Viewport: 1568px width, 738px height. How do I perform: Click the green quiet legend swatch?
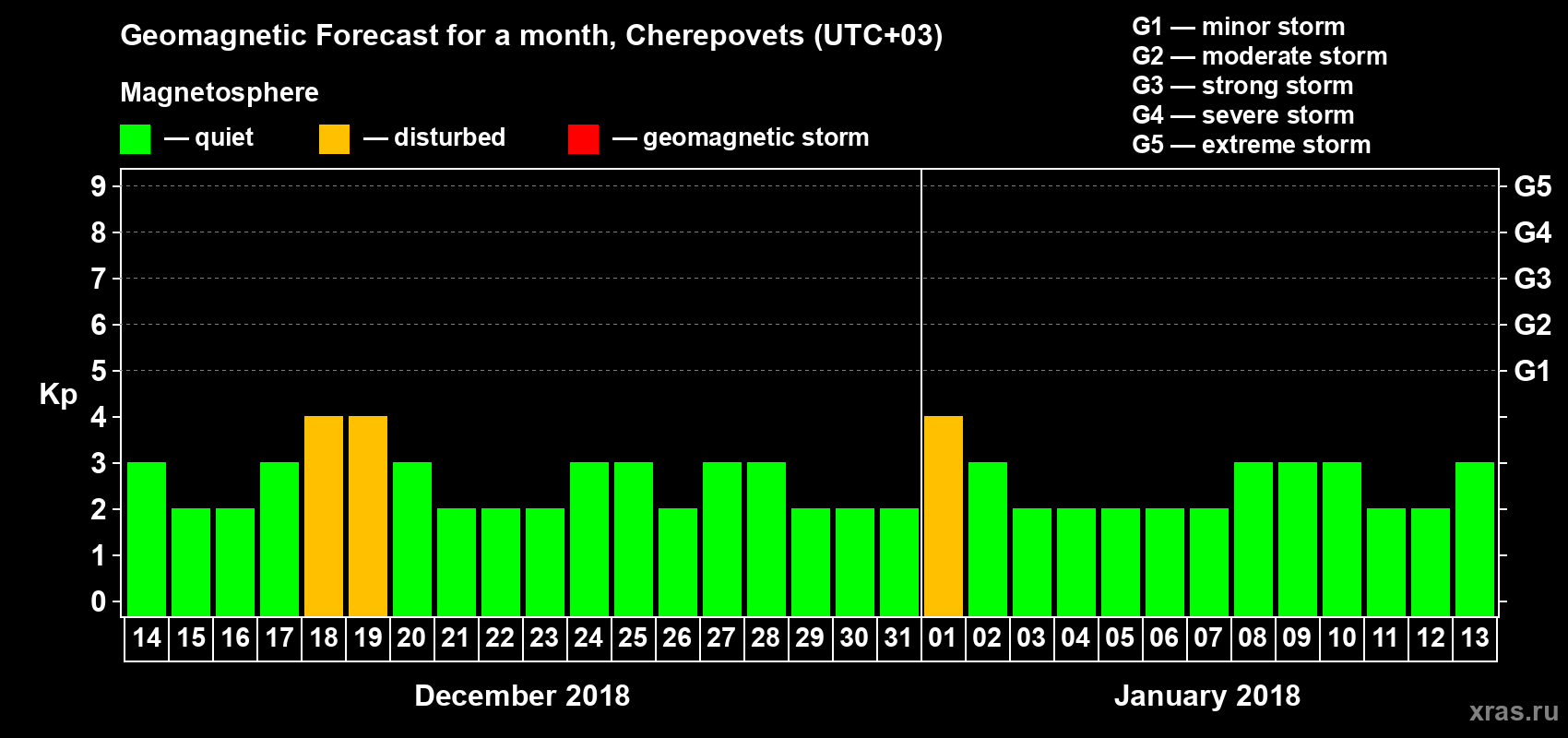pos(135,139)
